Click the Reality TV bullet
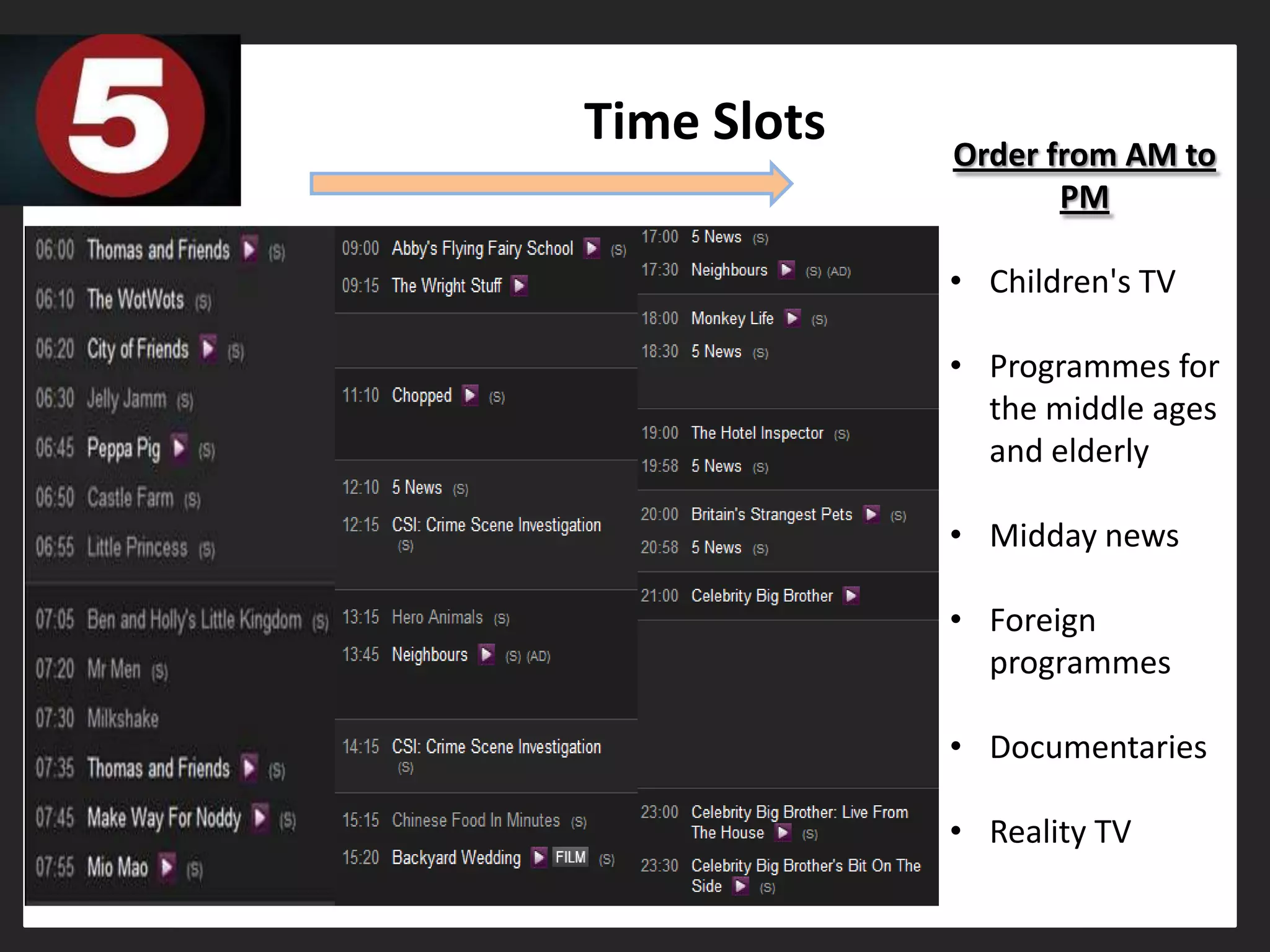Screen dimensions: 1270x952 [1060, 832]
